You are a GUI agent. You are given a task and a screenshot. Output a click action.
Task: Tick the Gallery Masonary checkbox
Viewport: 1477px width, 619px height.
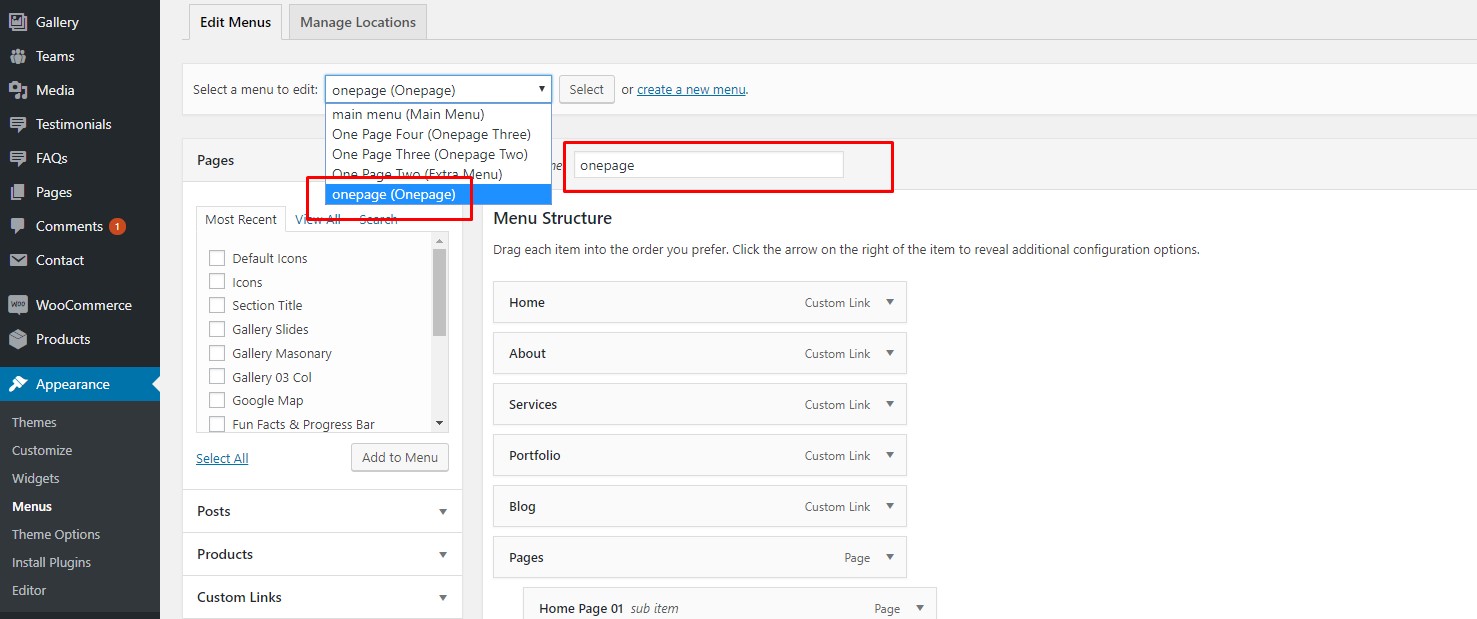coord(217,353)
